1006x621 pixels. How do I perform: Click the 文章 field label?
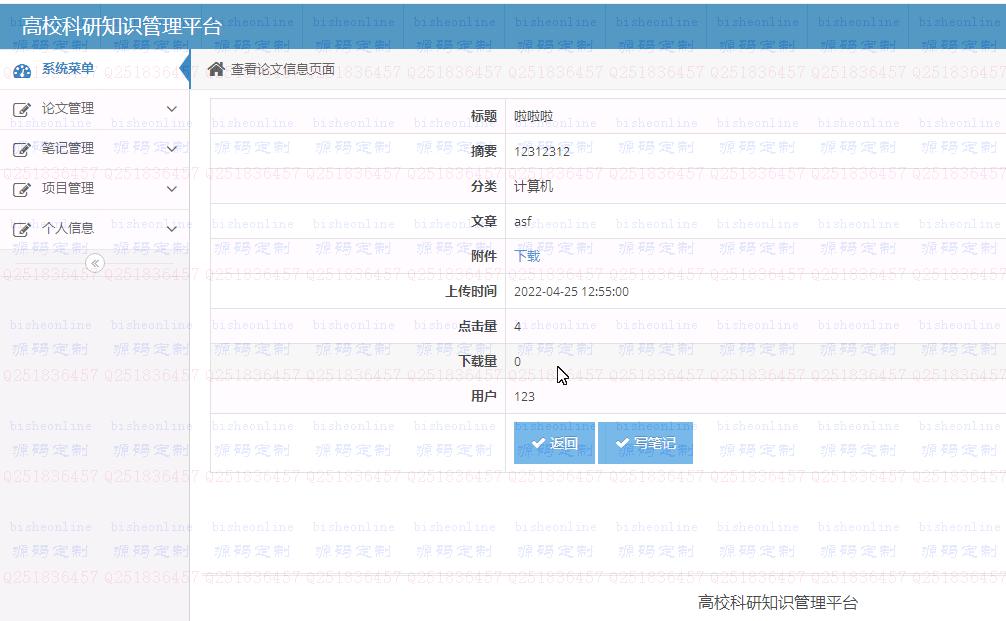[x=484, y=221]
